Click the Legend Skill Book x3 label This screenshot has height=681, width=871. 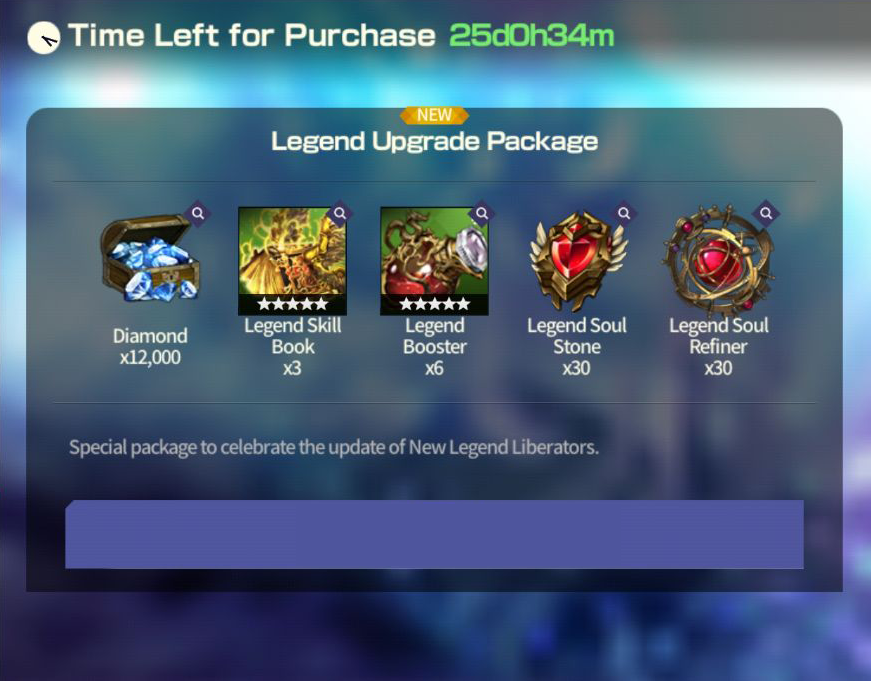292,347
